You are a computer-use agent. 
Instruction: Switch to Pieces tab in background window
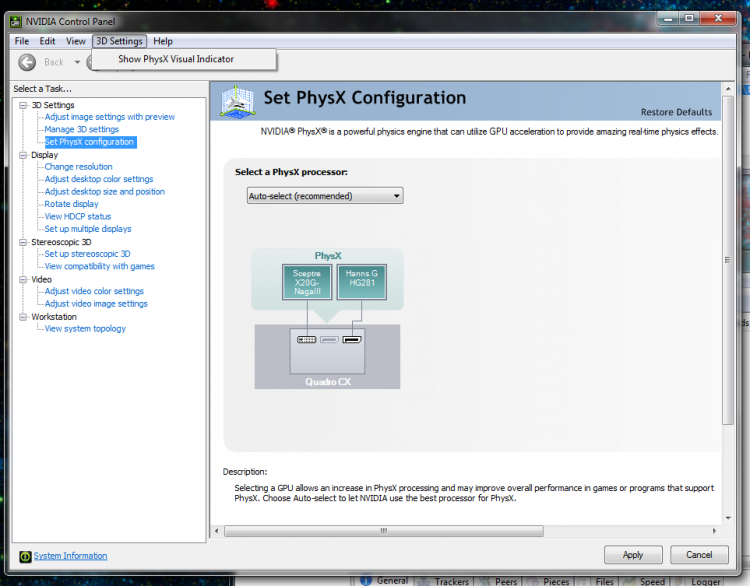tap(549, 581)
